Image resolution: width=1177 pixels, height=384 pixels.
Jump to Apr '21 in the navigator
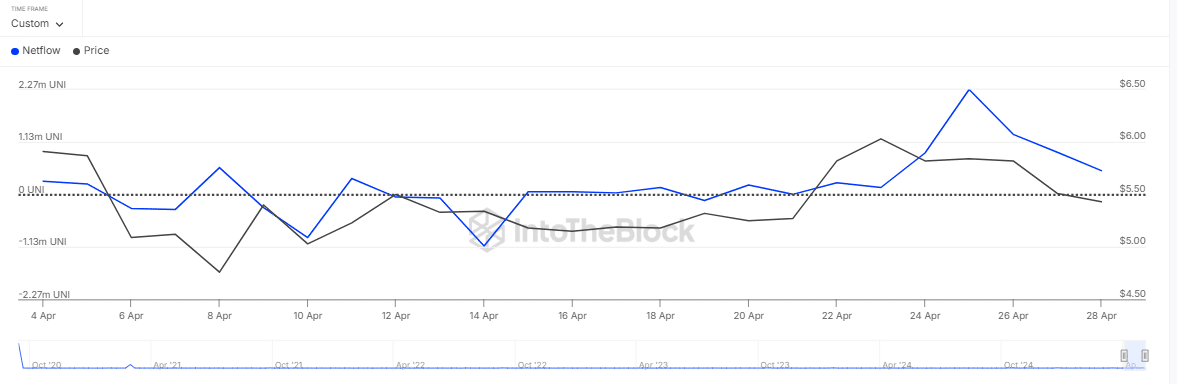pos(168,364)
